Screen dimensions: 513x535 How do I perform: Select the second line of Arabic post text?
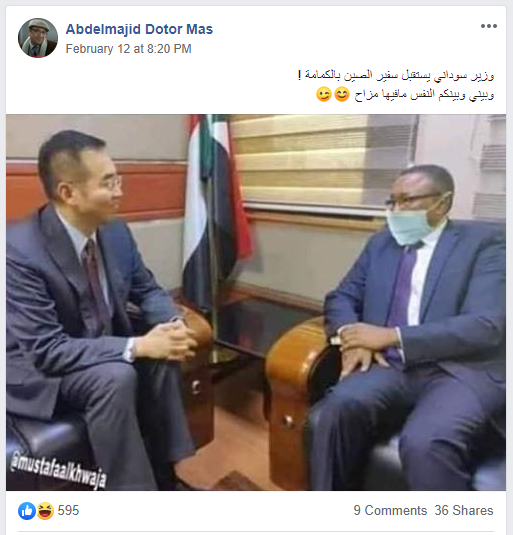[x=405, y=95]
